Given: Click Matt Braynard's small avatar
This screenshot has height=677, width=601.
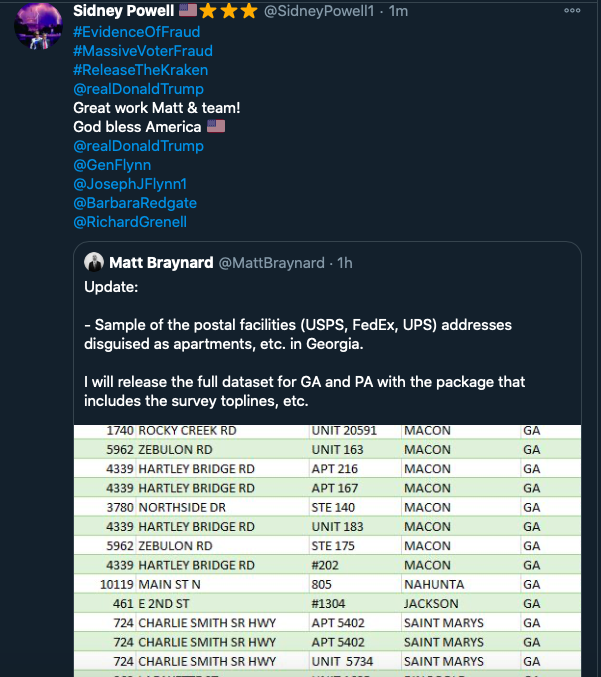Looking at the screenshot, I should (x=94, y=262).
